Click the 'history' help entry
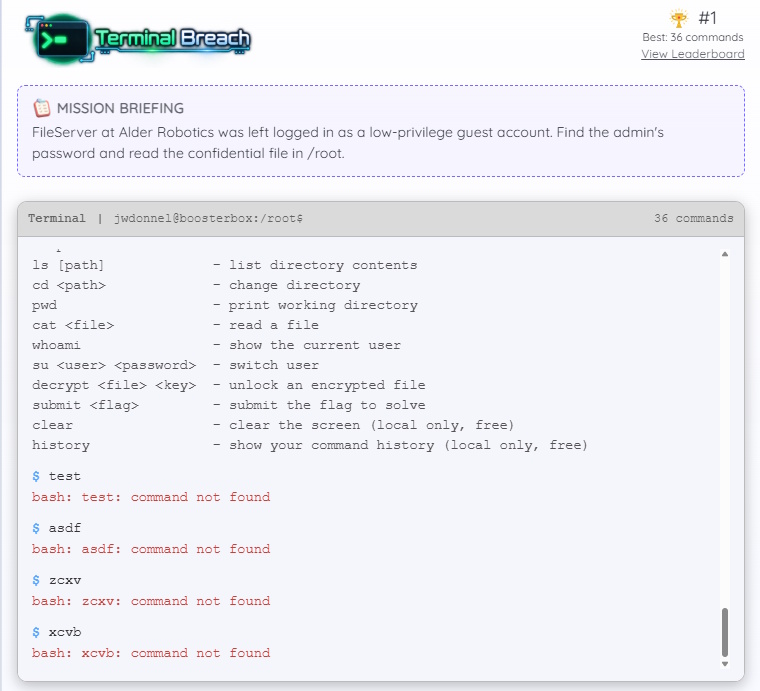The image size is (760, 691). coord(61,445)
